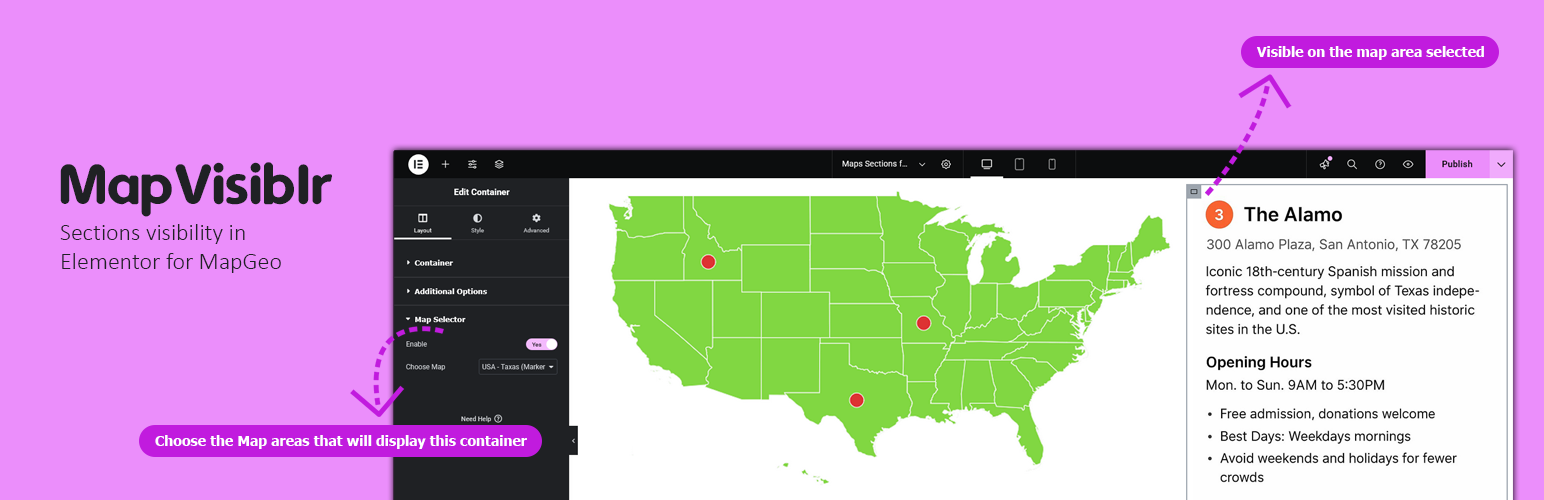Click the Publish button
Screen dimensions: 1544x500
[1457, 164]
